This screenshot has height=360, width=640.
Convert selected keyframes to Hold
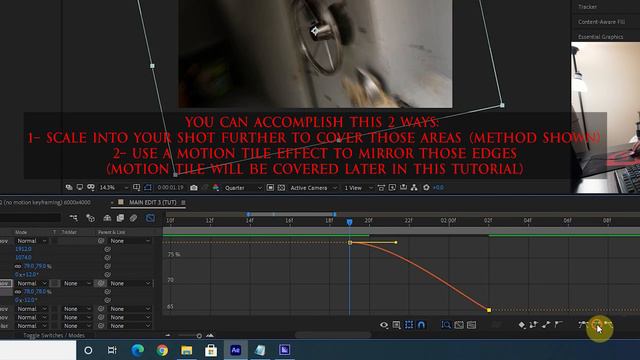(533, 325)
